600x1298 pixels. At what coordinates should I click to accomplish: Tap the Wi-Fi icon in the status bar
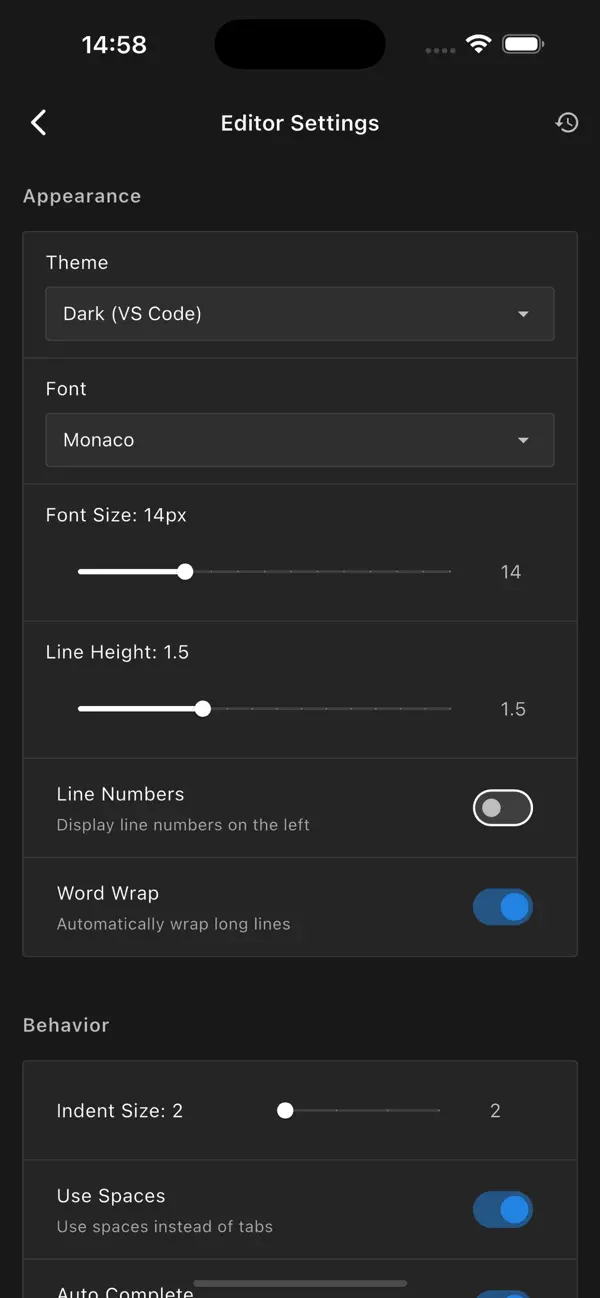[x=478, y=43]
